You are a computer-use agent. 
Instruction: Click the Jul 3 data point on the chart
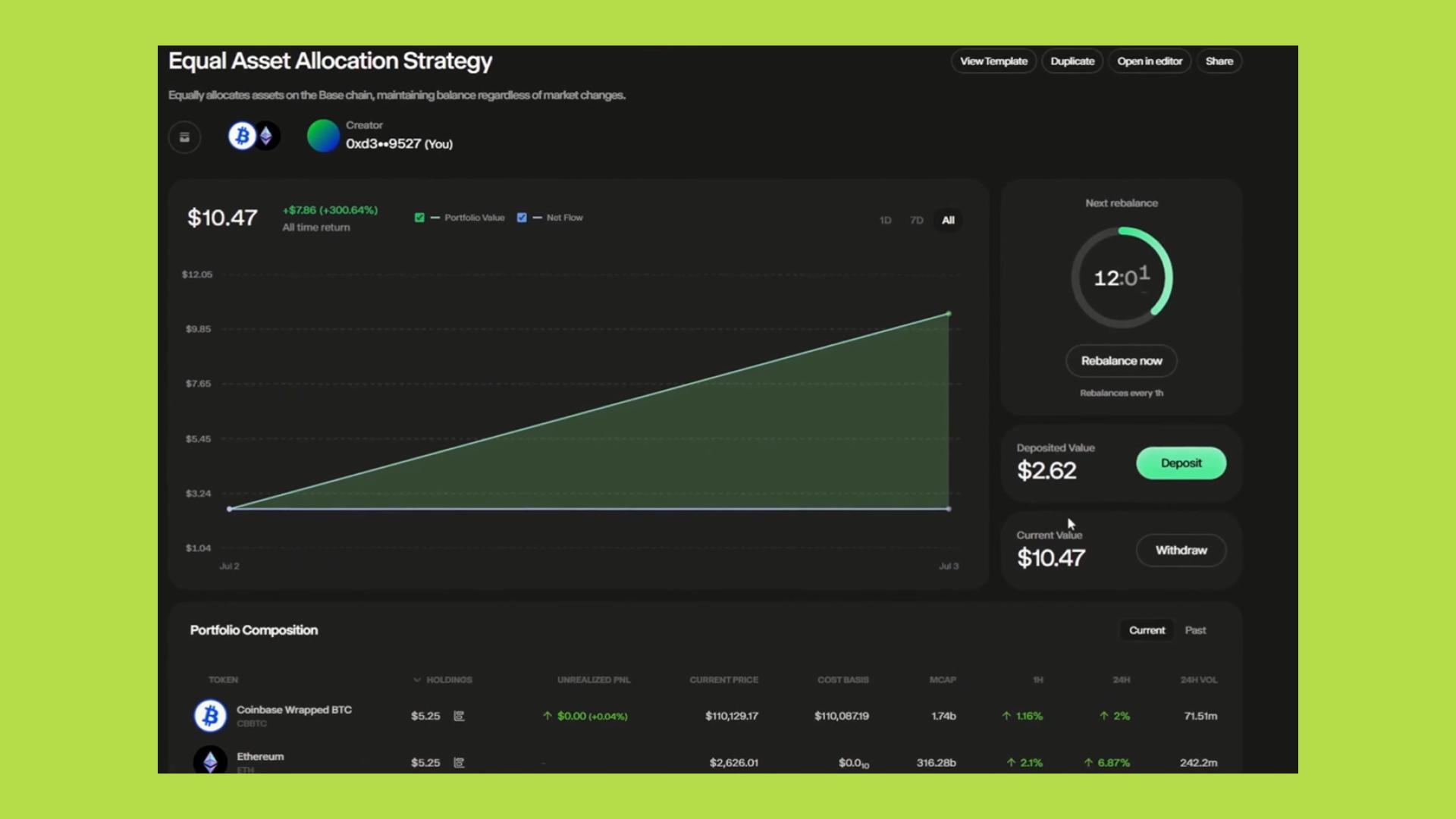[x=949, y=314]
